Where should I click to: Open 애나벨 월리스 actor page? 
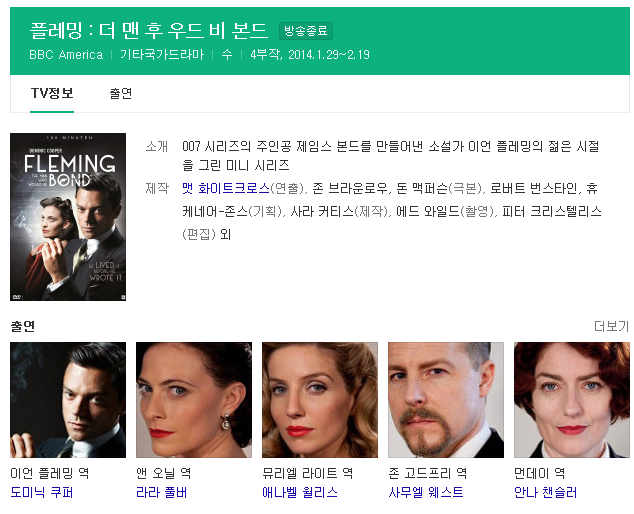(x=300, y=492)
